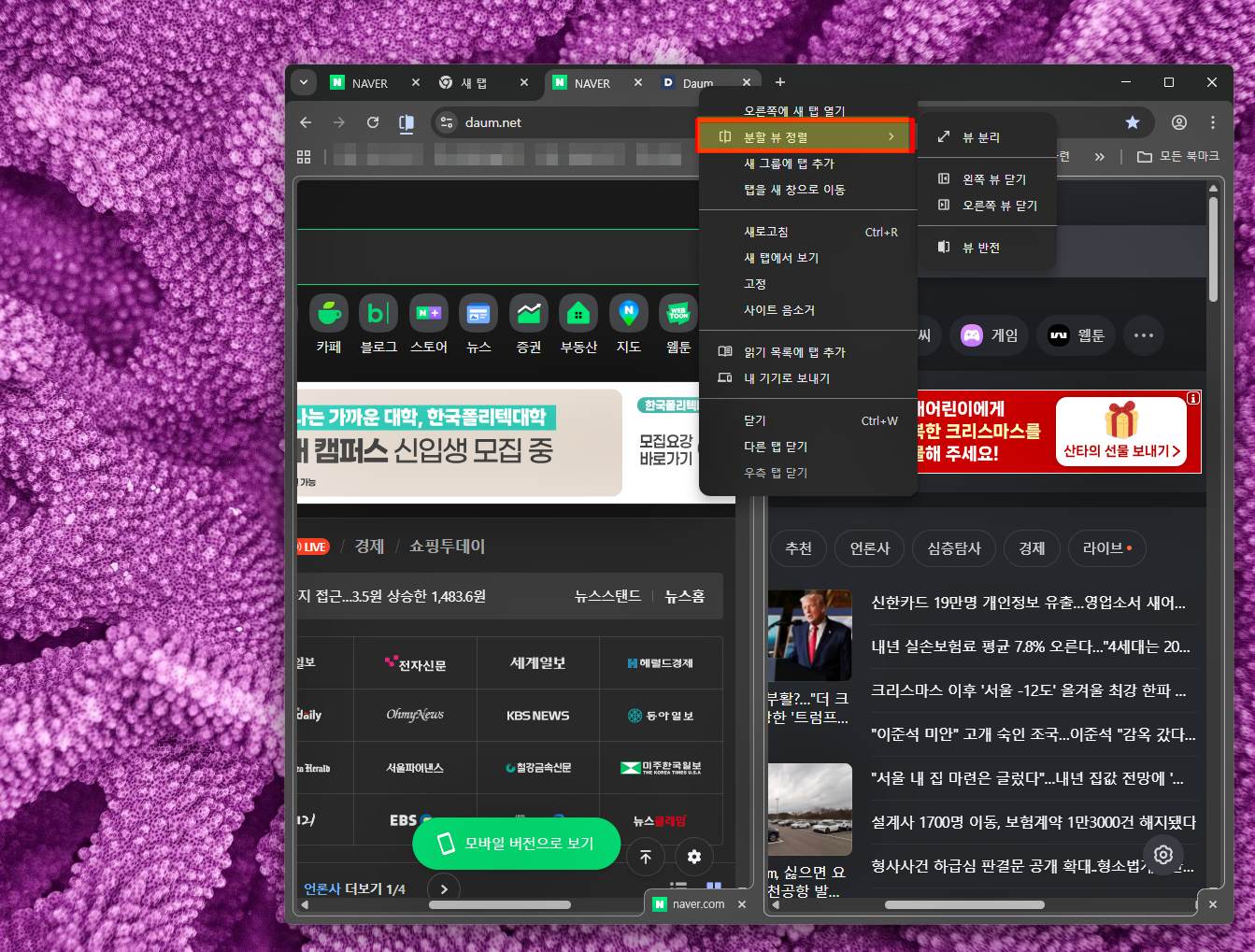Select 뷰 분리 in submenu
The image size is (1255, 952).
pyautogui.click(x=987, y=137)
